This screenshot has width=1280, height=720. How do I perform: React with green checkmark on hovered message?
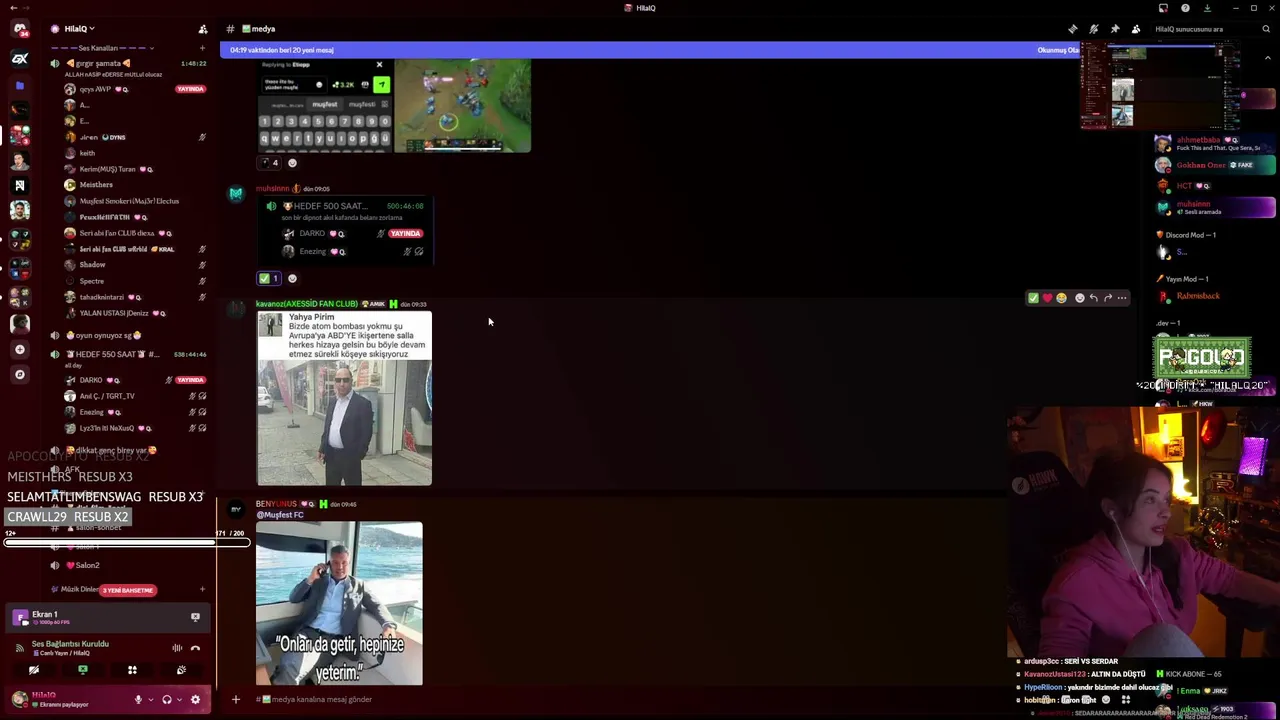[x=1033, y=298]
